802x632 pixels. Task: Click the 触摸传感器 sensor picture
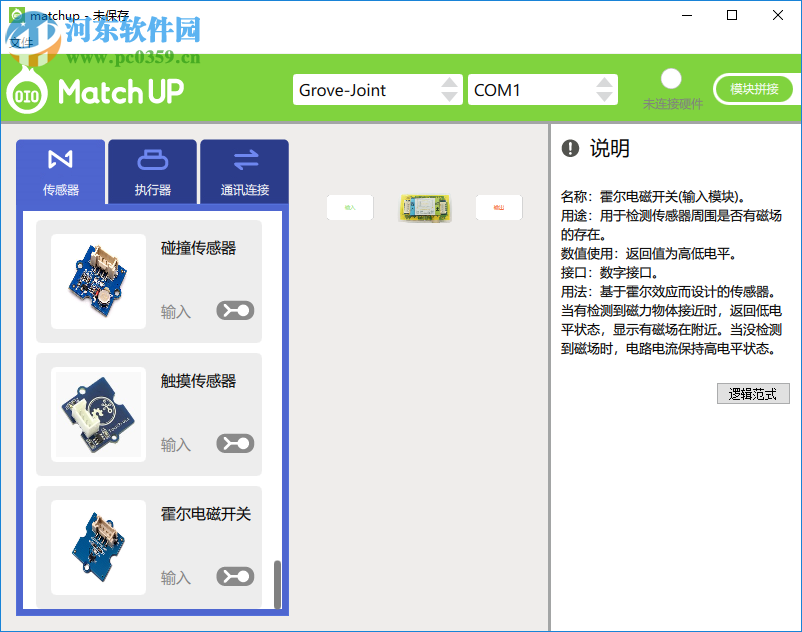97,413
